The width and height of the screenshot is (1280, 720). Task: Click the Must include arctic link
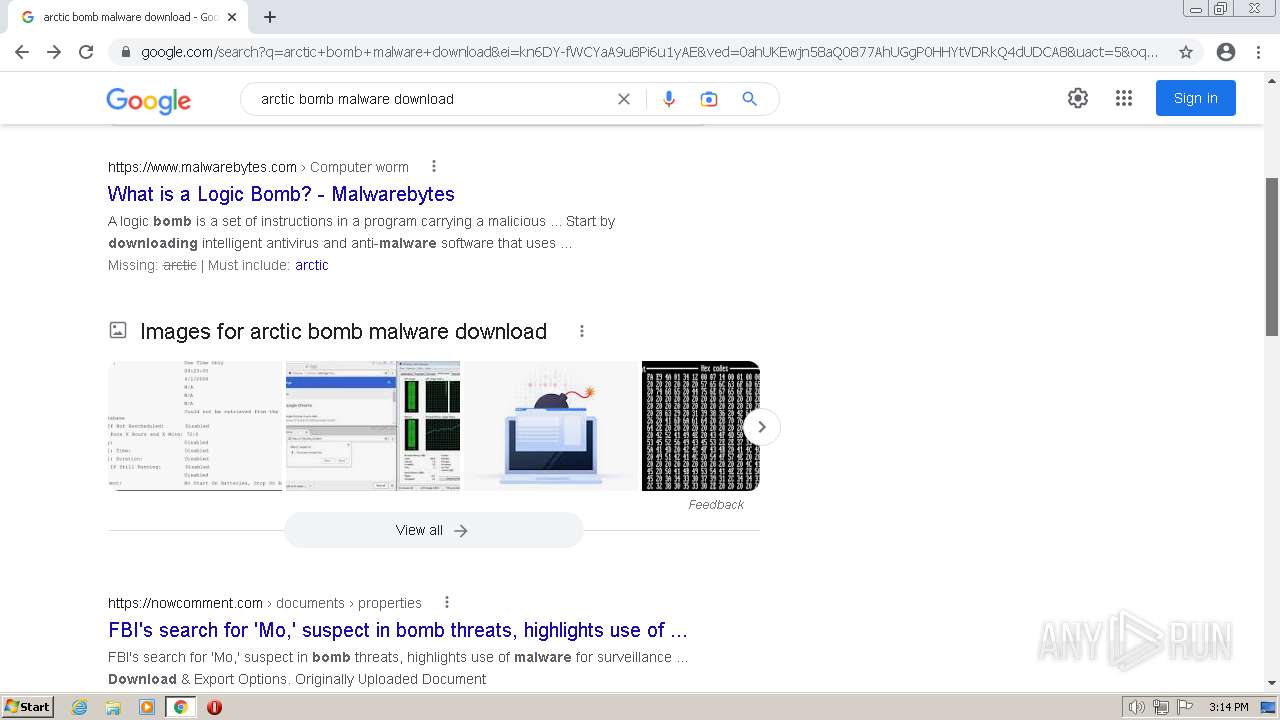click(312, 265)
